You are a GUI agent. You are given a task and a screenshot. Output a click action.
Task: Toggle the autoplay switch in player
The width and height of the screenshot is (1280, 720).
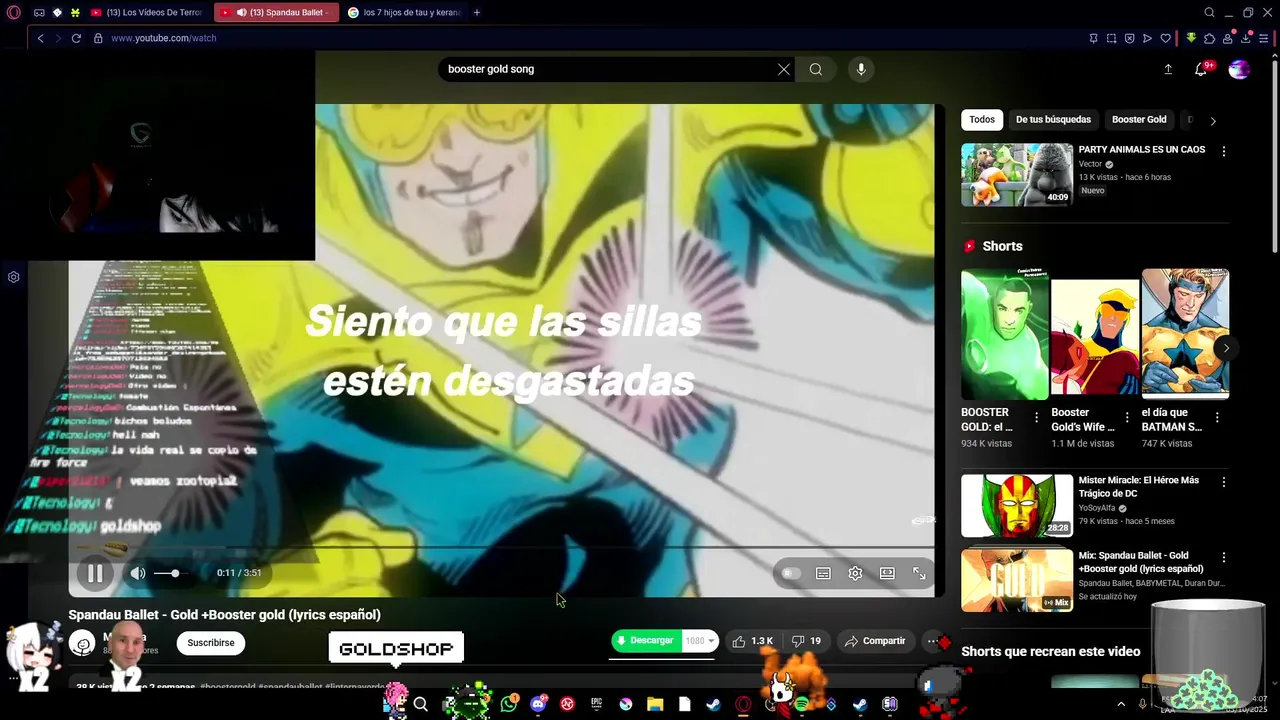pyautogui.click(x=791, y=573)
